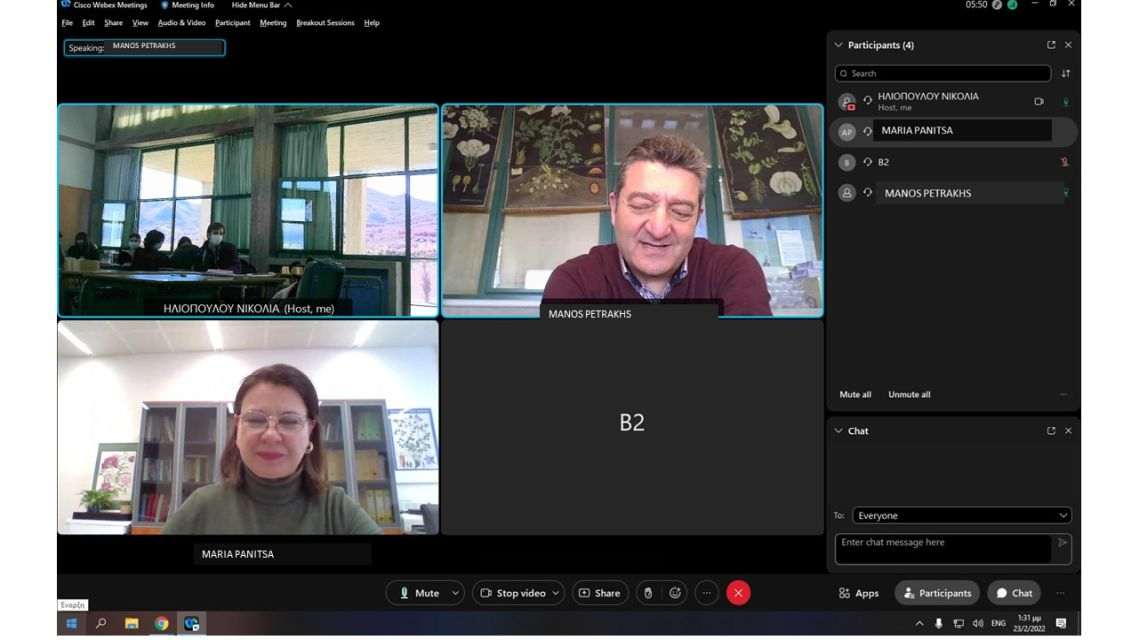Screen dimensions: 1138x640
Task: Open the Audio & Video menu
Action: tap(181, 23)
